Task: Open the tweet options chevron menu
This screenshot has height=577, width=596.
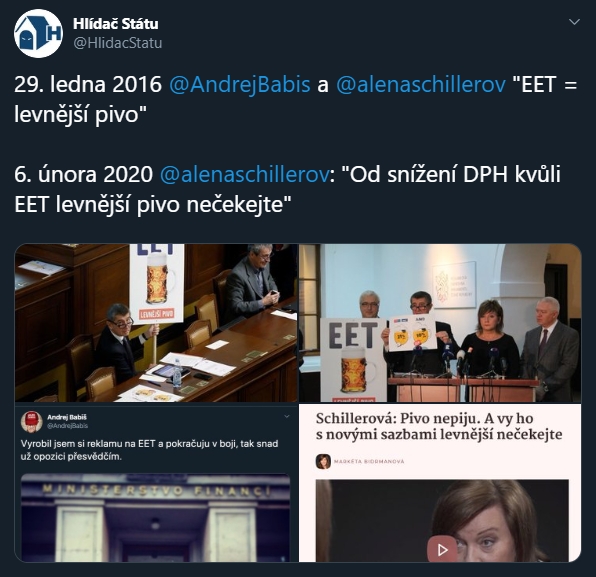Action: (x=574, y=22)
